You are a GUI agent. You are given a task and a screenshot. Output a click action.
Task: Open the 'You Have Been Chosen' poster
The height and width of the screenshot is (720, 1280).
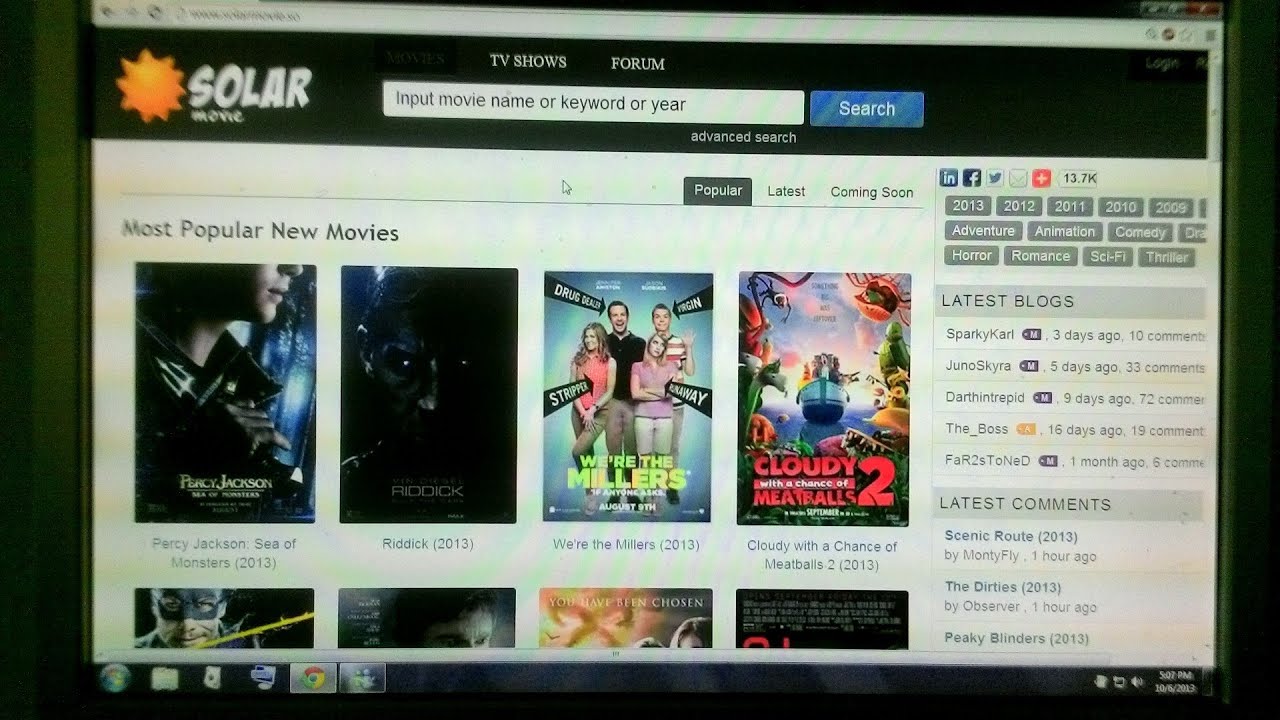tap(626, 617)
